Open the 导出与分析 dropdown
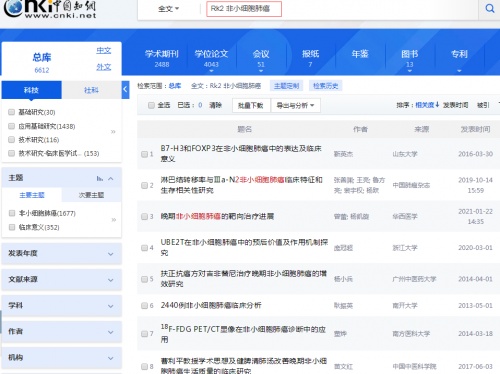The width and height of the screenshot is (500, 374). pyautogui.click(x=296, y=105)
